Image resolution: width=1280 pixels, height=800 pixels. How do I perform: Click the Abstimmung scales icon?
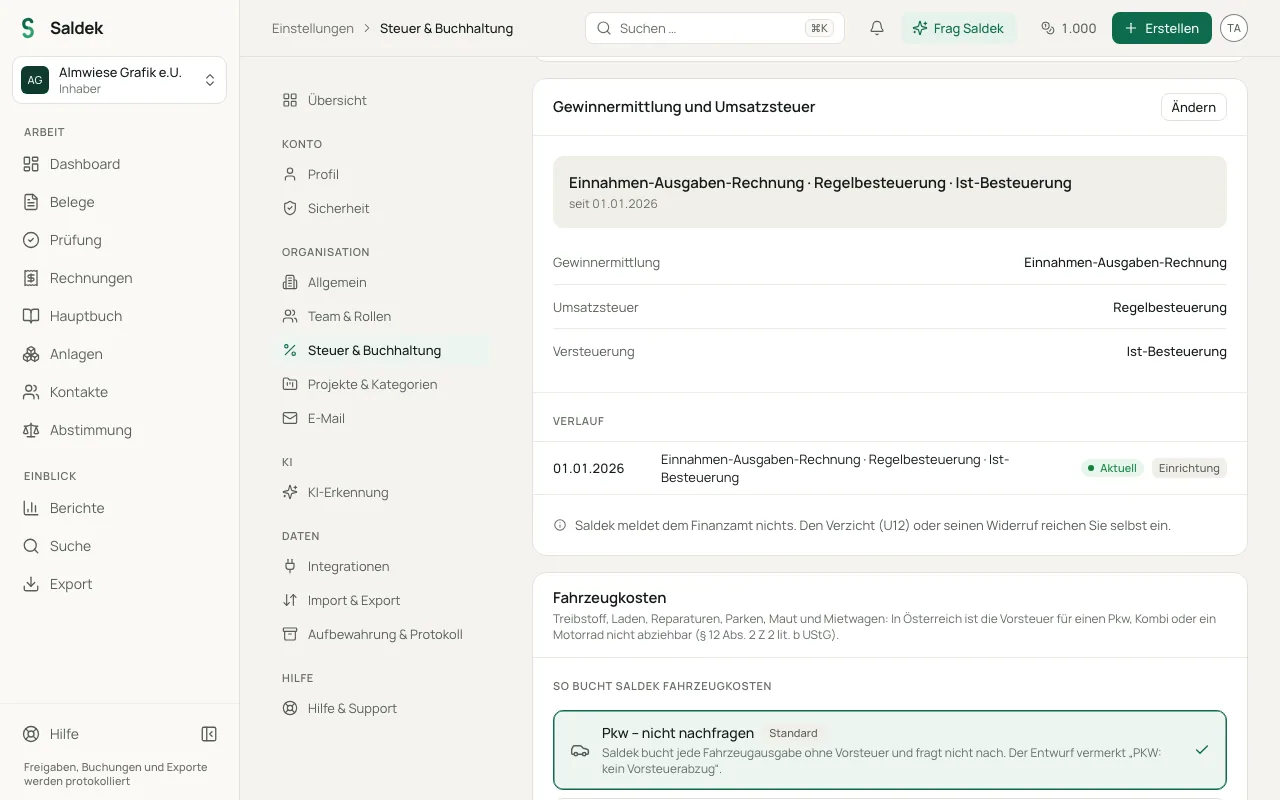pyautogui.click(x=31, y=430)
